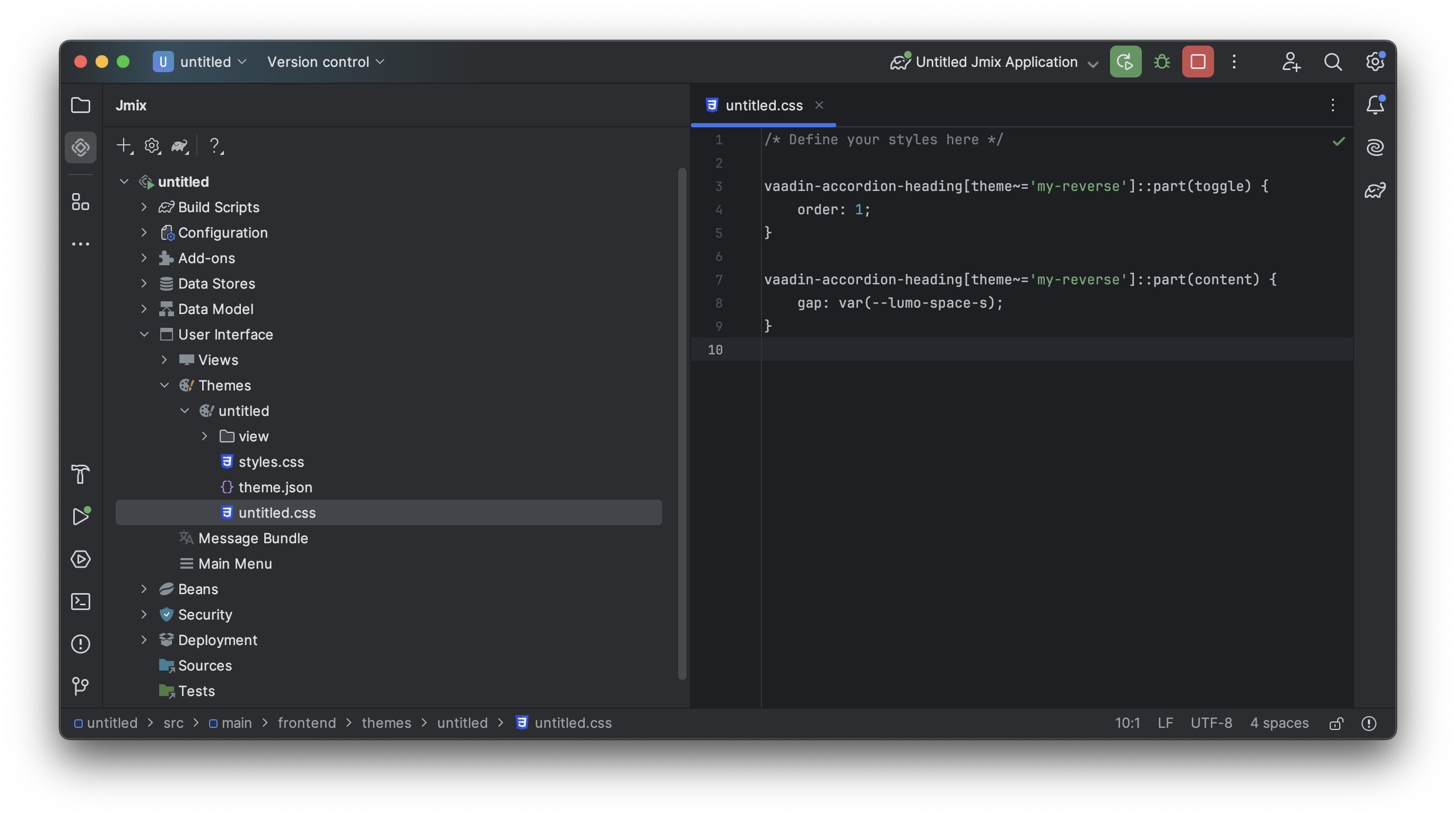Expand Beans node
The height and width of the screenshot is (818, 1456).
[144, 589]
